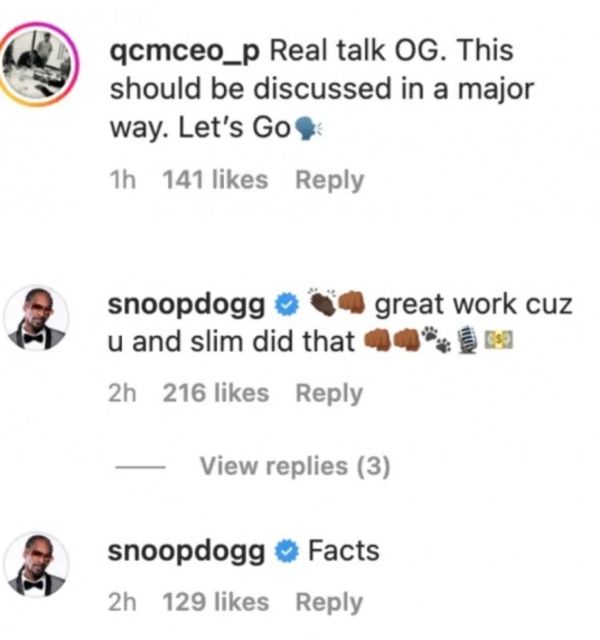Click the studio microphone emoji
Viewport: 600px width, 640px height.
(467, 340)
